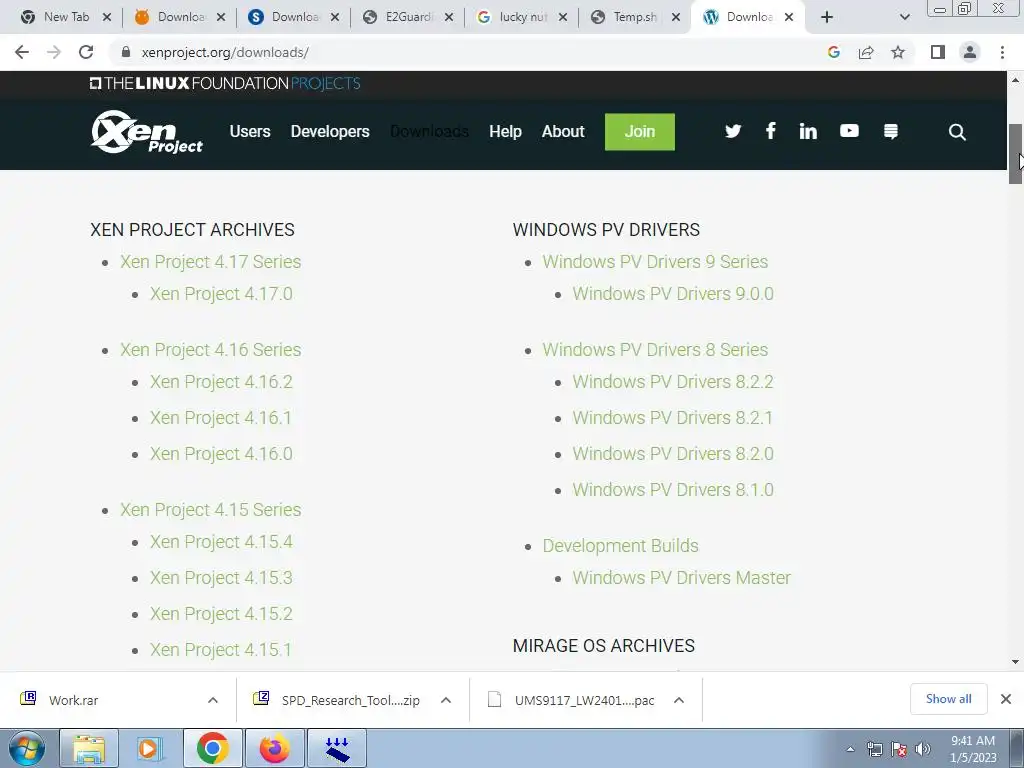Expand SPD_Research_Tool zip download options
This screenshot has width=1024, height=768.
(446, 700)
